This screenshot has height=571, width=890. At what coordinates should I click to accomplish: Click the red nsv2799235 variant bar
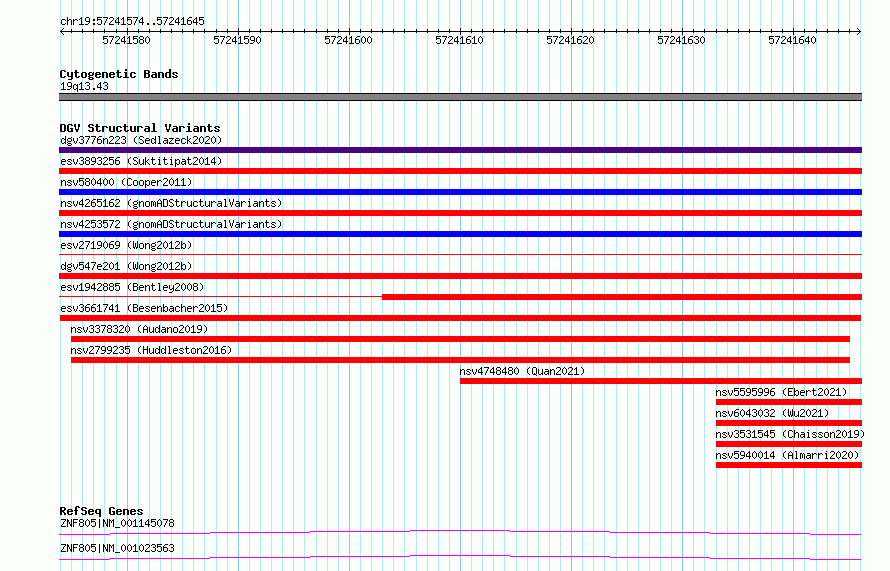[460, 360]
